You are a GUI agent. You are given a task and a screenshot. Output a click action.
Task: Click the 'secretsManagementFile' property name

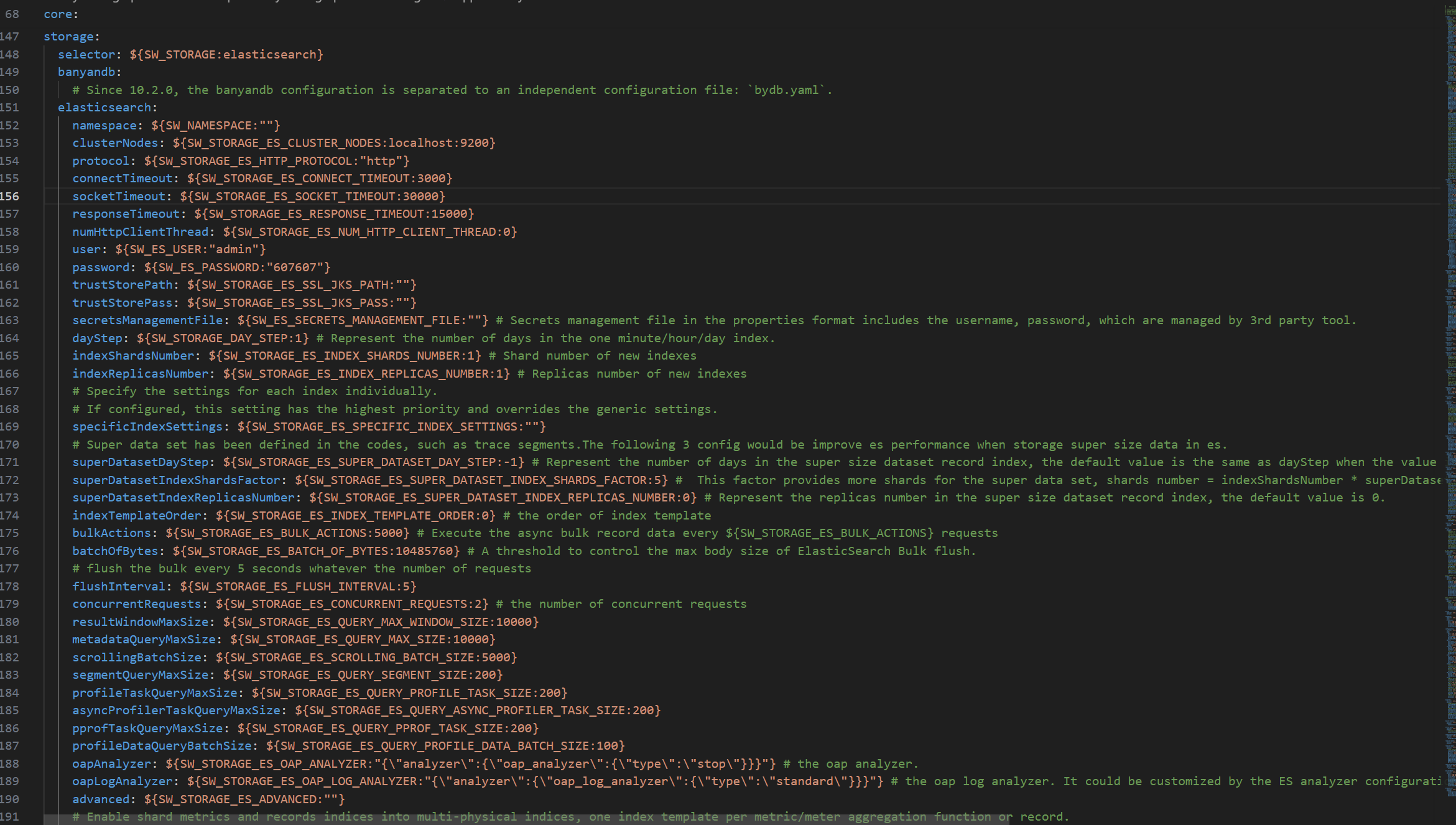click(147, 320)
